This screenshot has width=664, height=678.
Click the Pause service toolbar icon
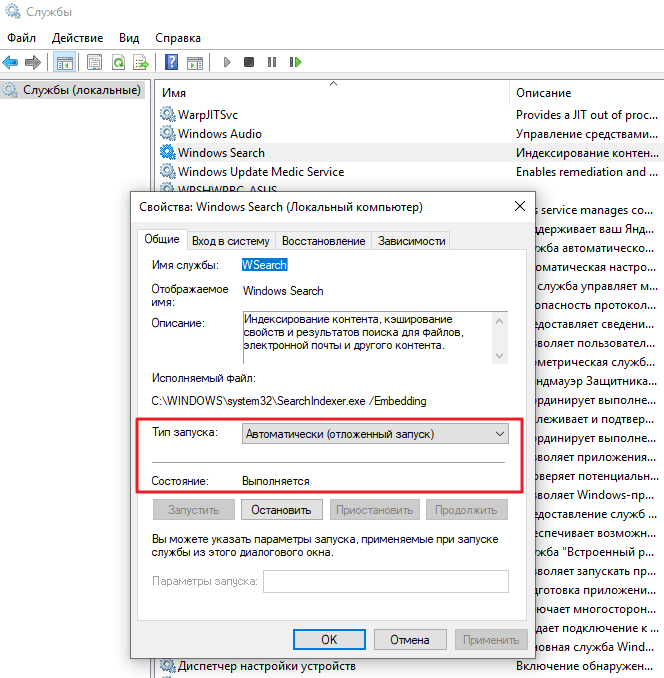272,62
